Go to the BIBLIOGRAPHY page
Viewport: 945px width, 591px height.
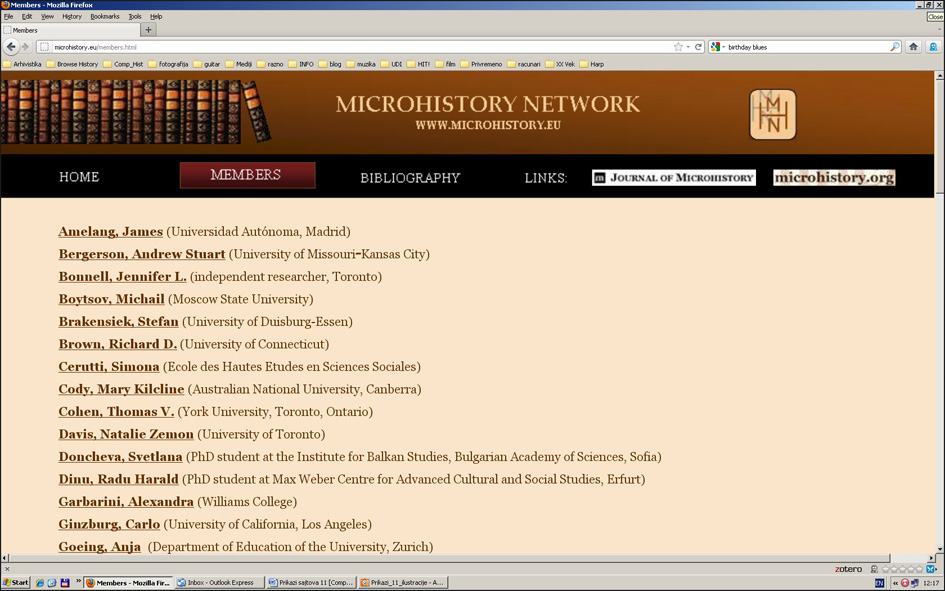click(x=410, y=178)
